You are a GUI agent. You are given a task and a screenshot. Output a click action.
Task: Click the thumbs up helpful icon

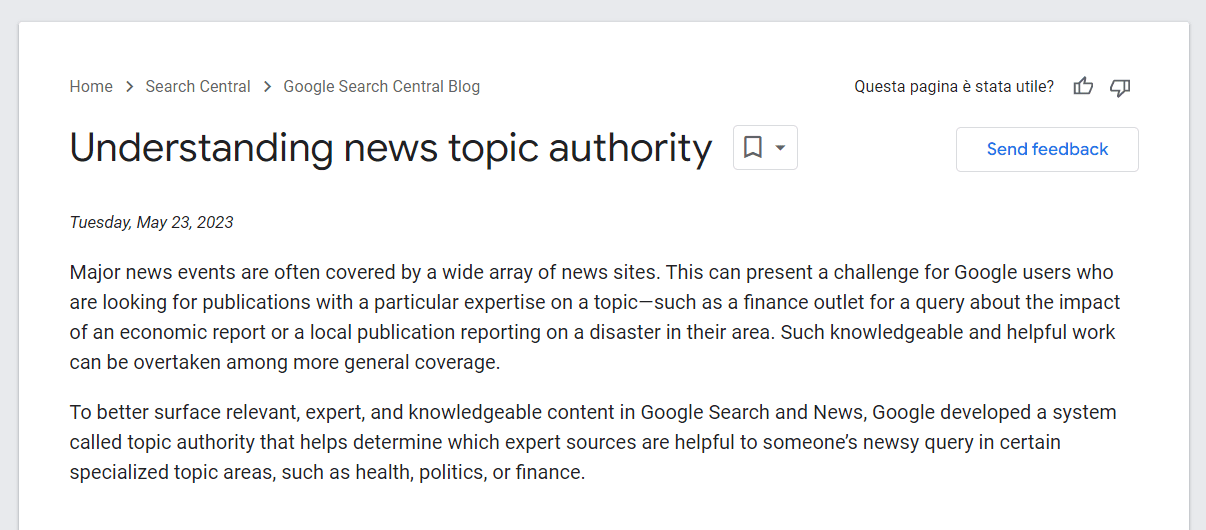1083,87
